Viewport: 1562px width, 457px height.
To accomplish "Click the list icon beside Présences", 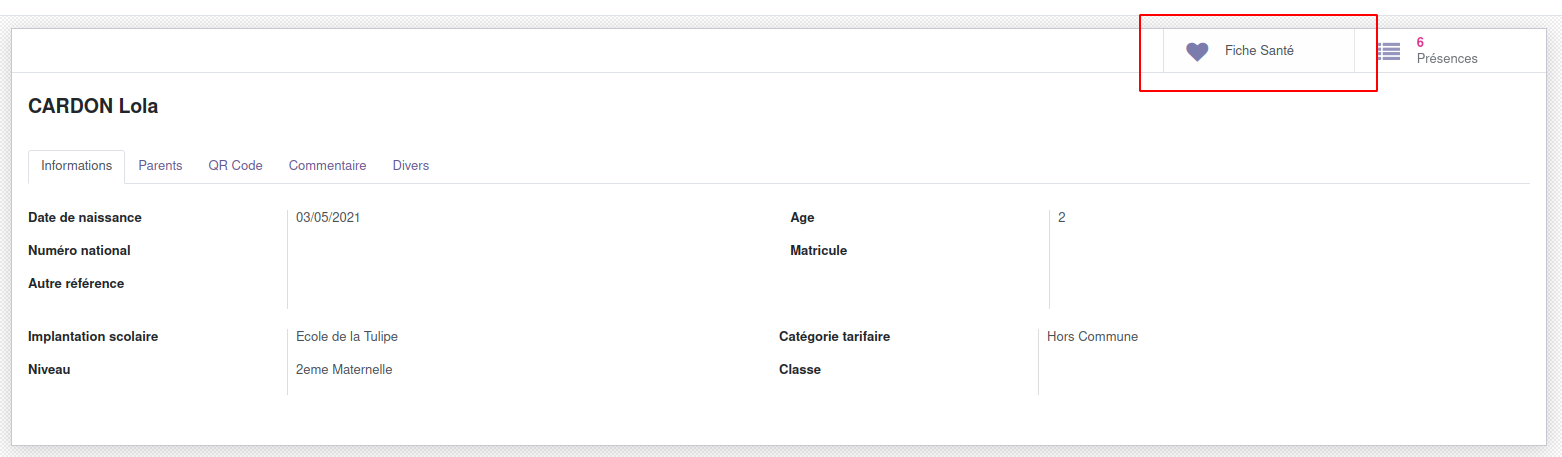I will pos(1388,51).
